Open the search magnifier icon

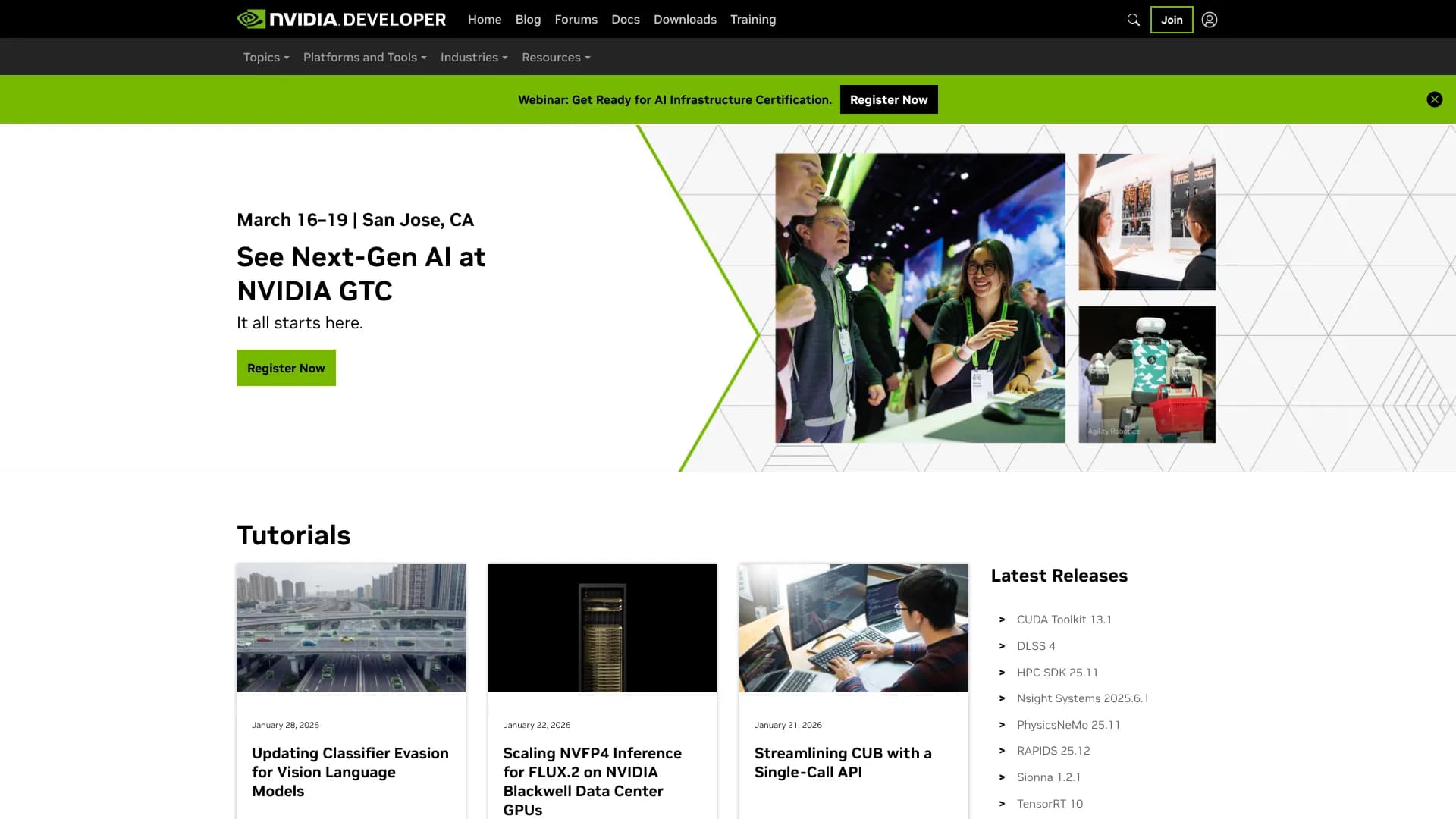point(1133,19)
